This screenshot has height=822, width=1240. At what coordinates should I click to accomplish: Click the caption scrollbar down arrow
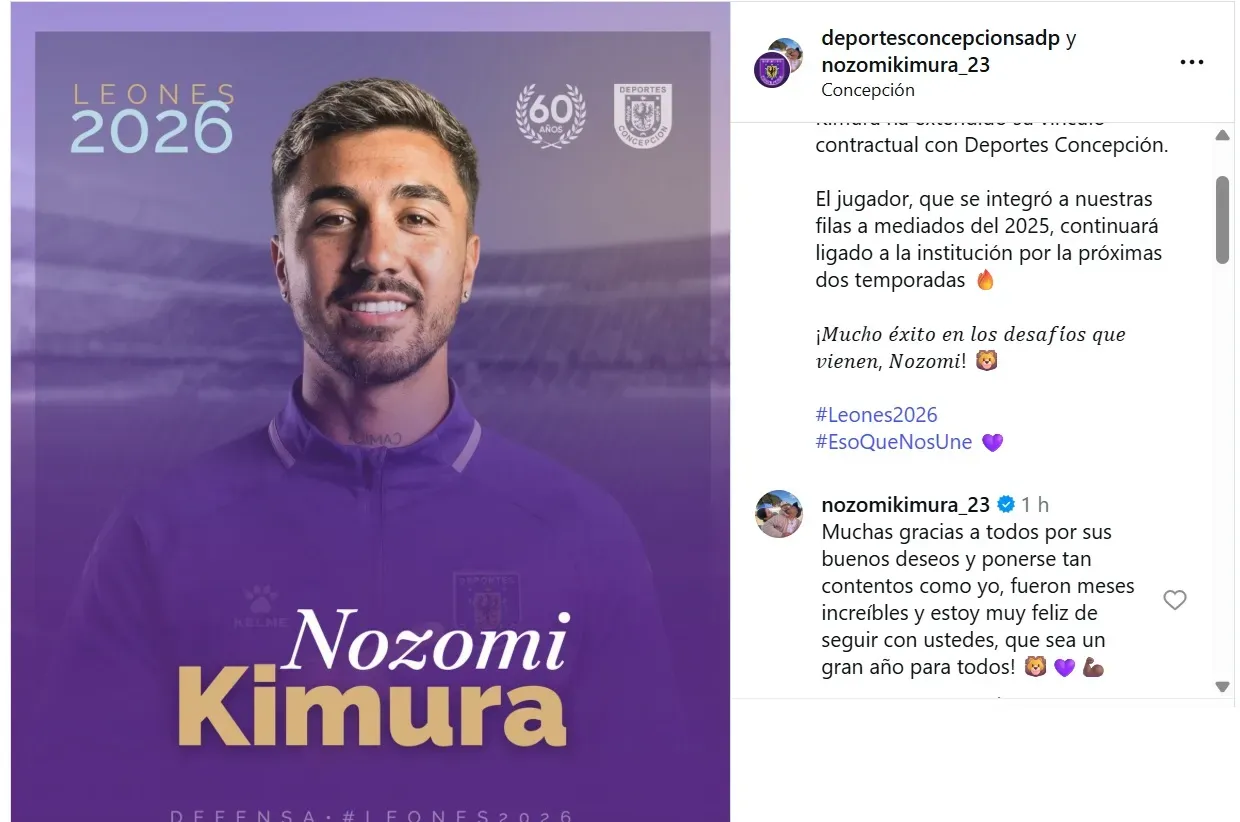[1222, 686]
